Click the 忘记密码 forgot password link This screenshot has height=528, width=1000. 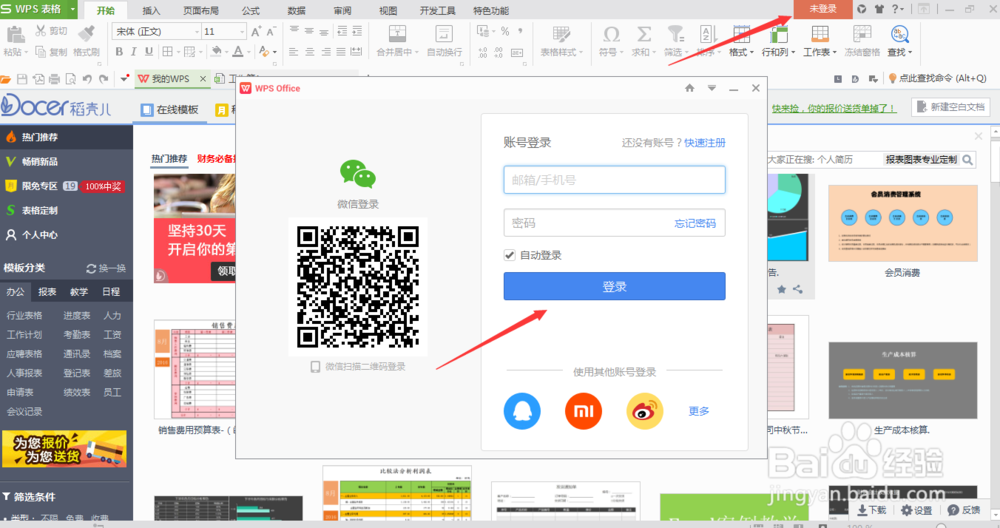point(695,223)
